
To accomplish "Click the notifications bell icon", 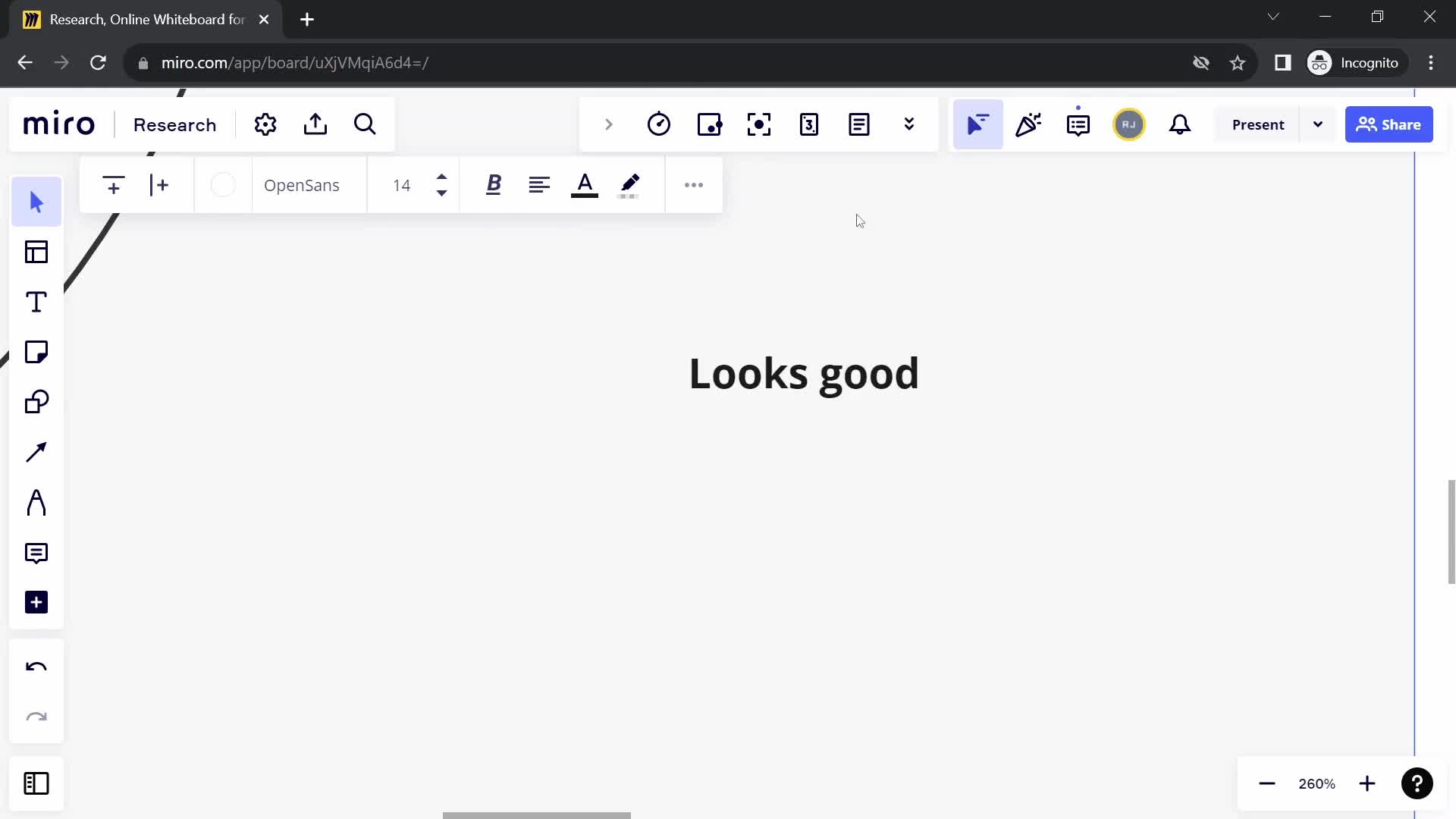I will 1180,124.
